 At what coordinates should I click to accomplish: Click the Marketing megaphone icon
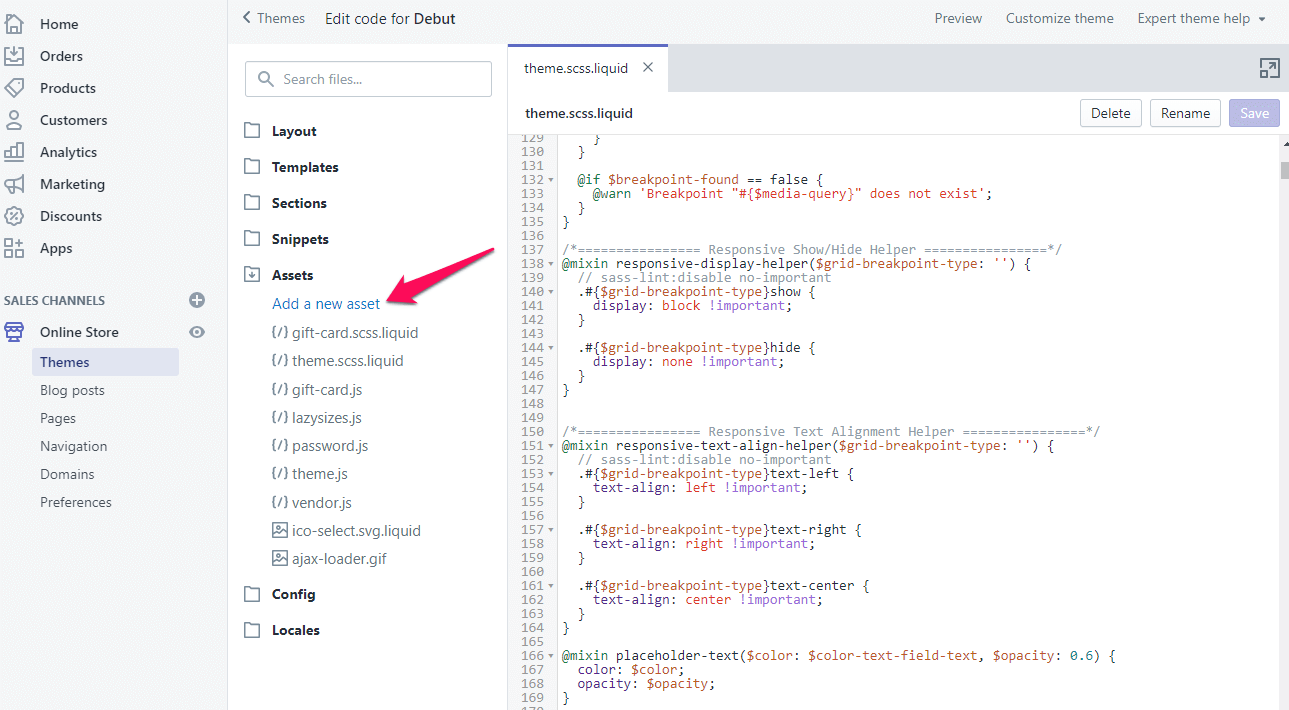point(14,184)
